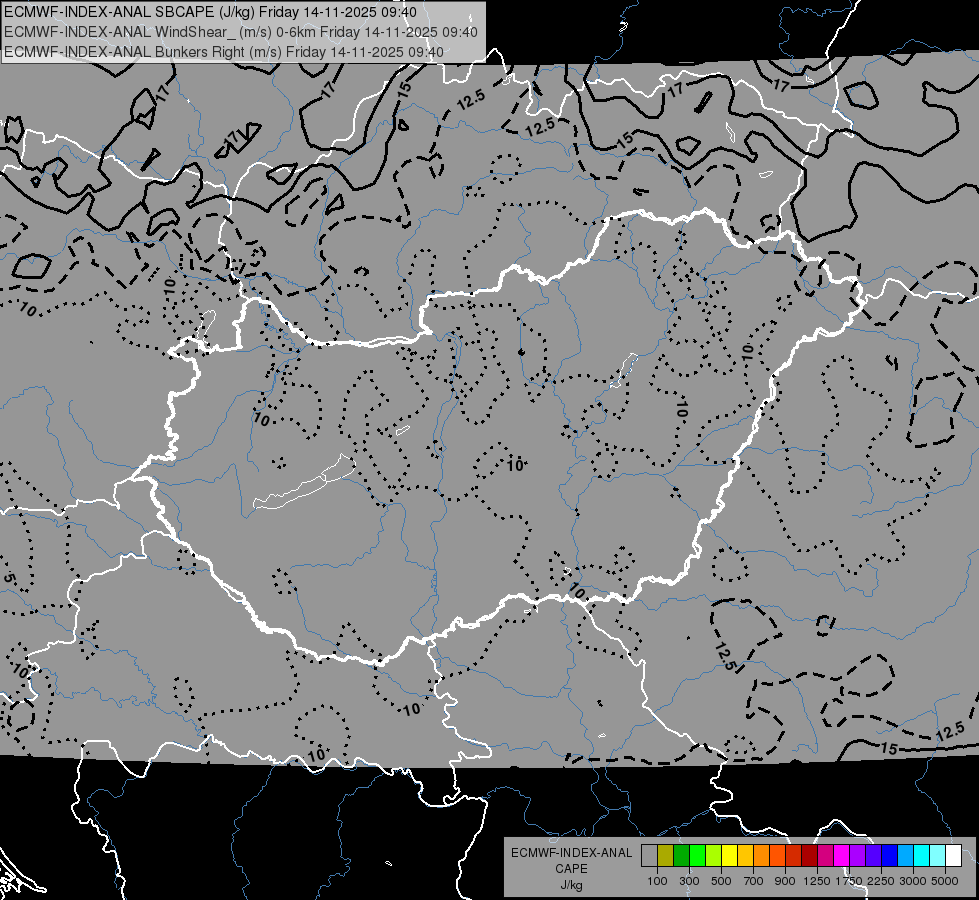Click the 5 contour label at left edge

pos(8,578)
